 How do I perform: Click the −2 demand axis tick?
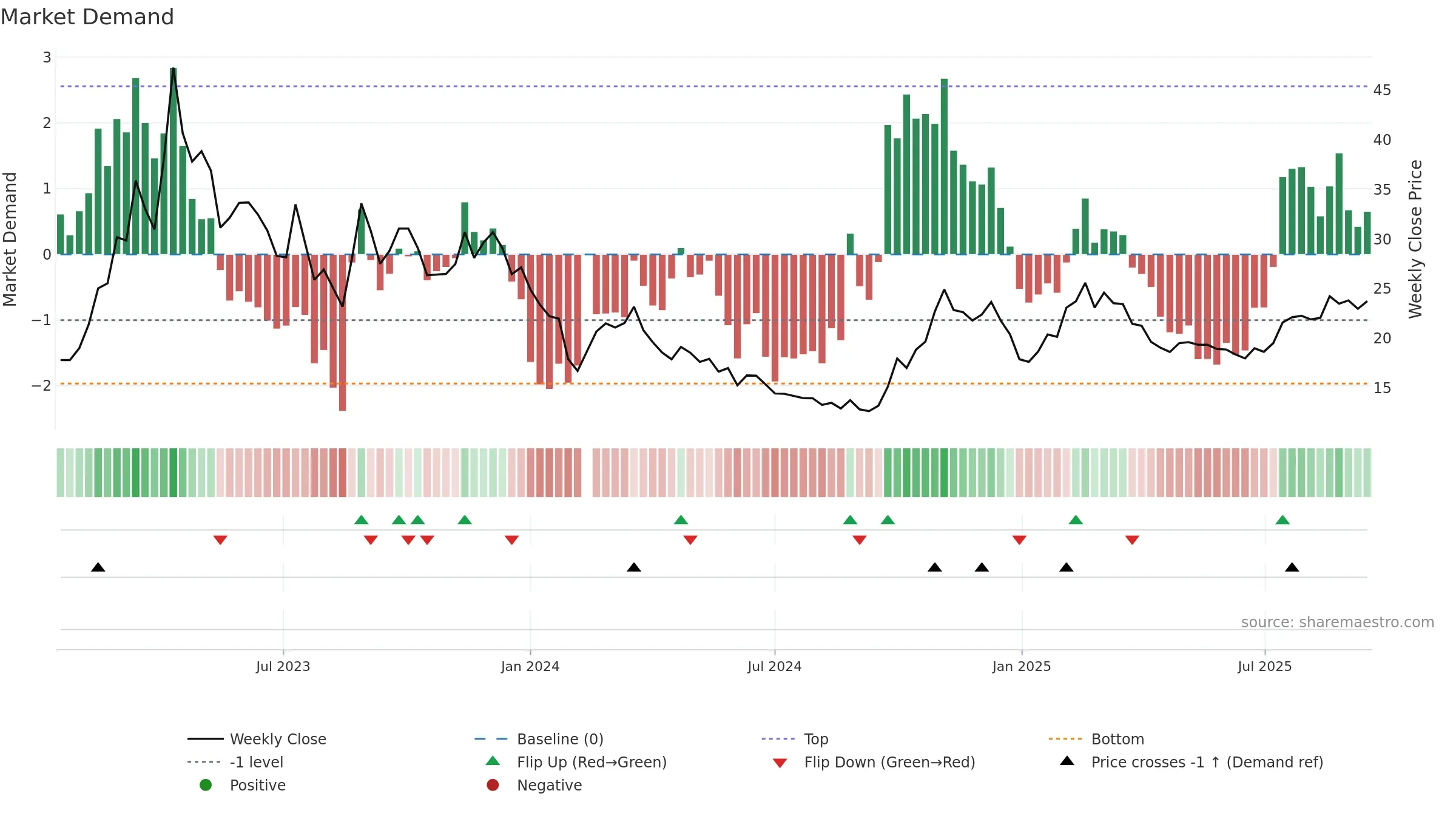(x=41, y=385)
